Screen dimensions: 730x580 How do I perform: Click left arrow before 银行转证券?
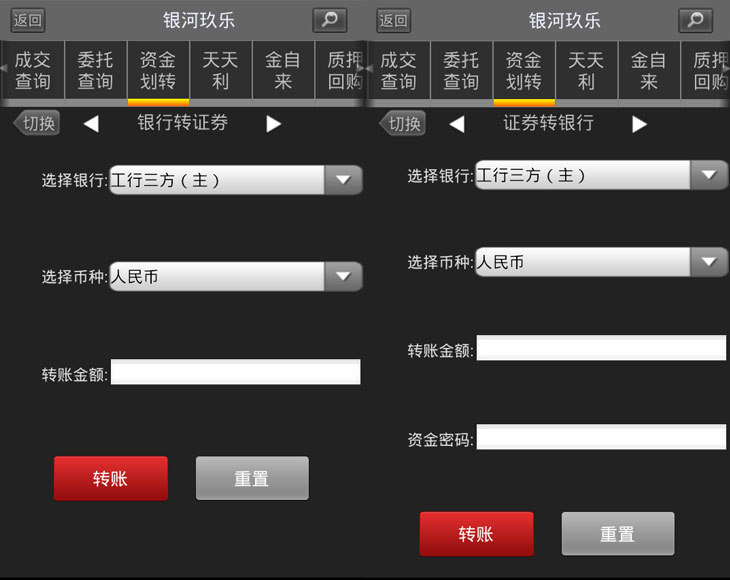pyautogui.click(x=91, y=124)
